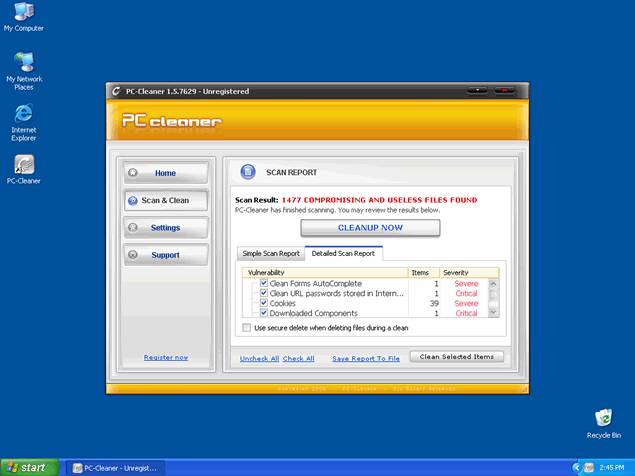Open PC-Cleaner desktop shortcut
Screen dimensions: 635x476
click(23, 164)
